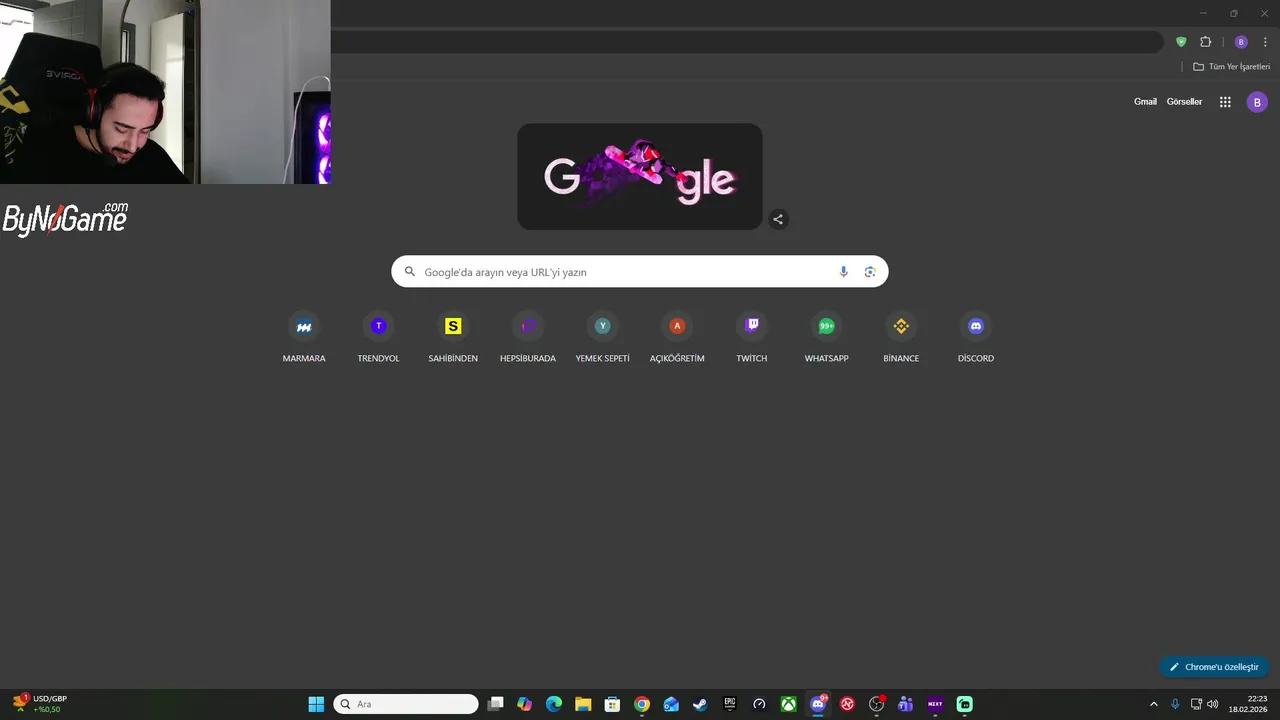Open File Explorer from the taskbar
The width and height of the screenshot is (1280, 720).
(x=583, y=704)
